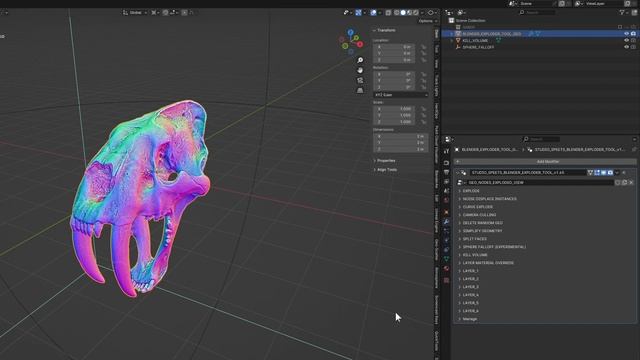Image resolution: width=640 pixels, height=360 pixels.
Task: Toggle render camera for KILL_VOLUME
Action: (x=633, y=40)
